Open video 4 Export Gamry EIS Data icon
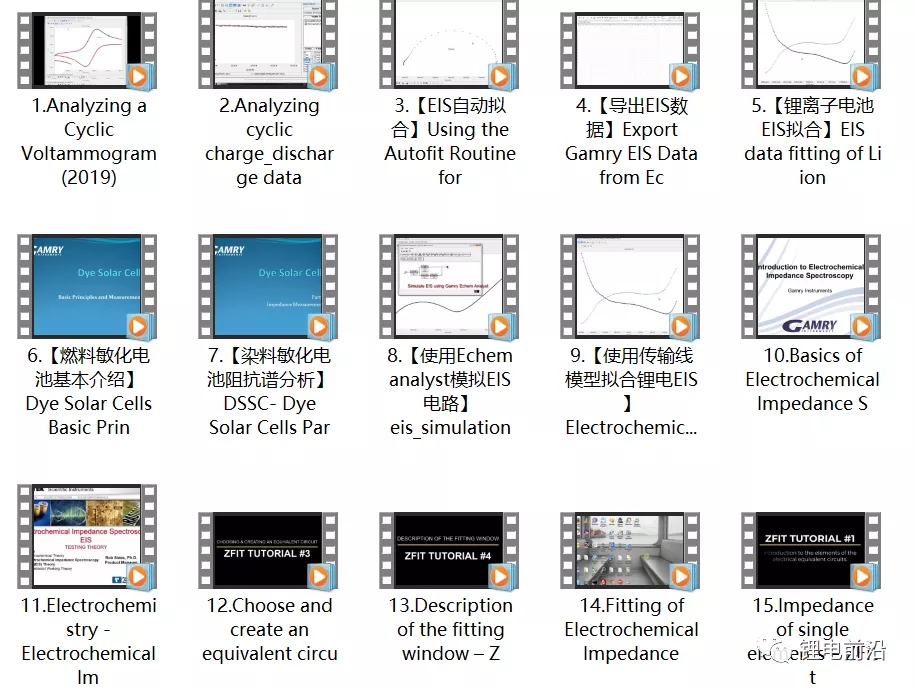This screenshot has width=916, height=690. click(631, 44)
